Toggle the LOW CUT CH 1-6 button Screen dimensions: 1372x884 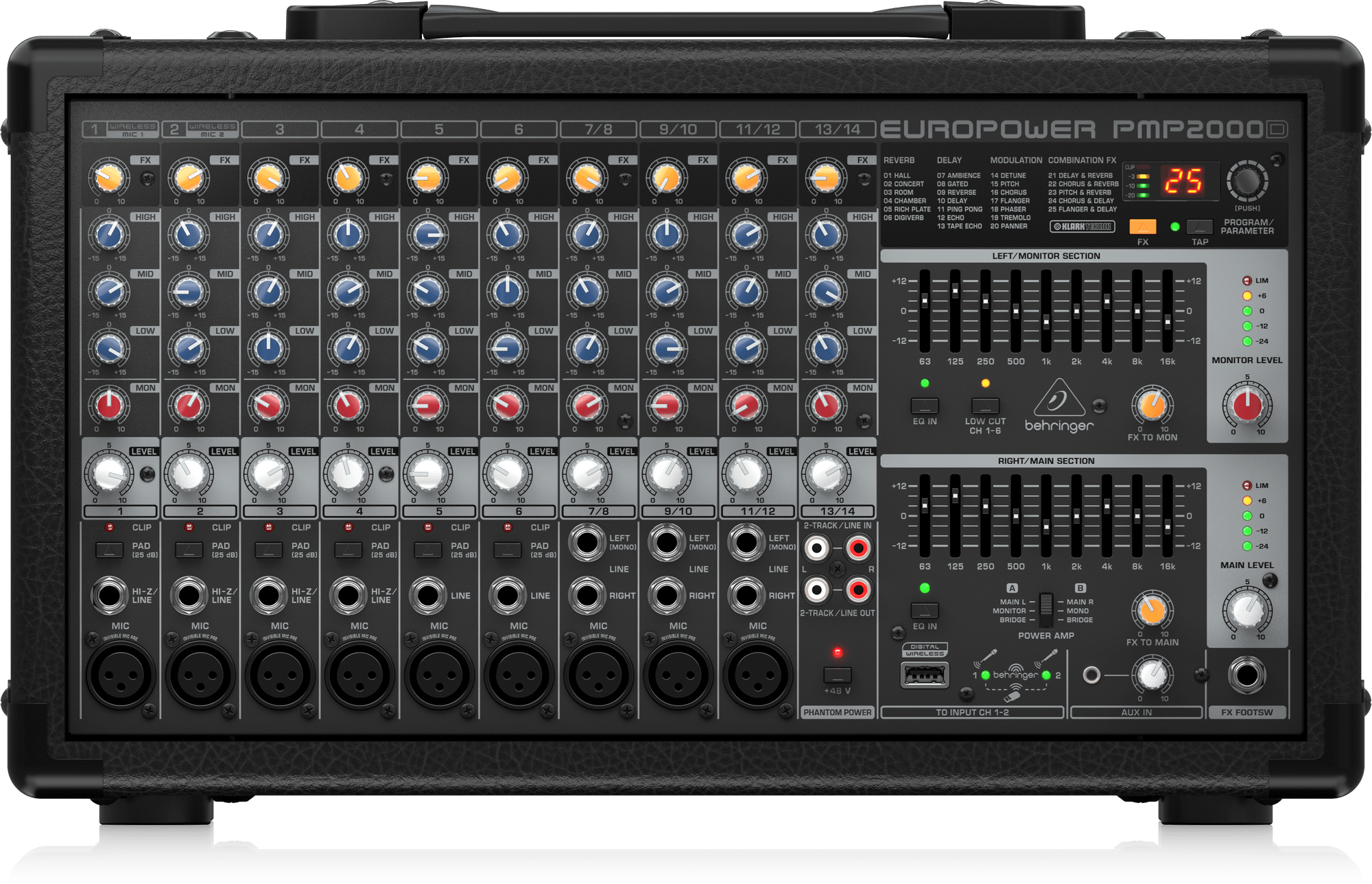(x=985, y=406)
